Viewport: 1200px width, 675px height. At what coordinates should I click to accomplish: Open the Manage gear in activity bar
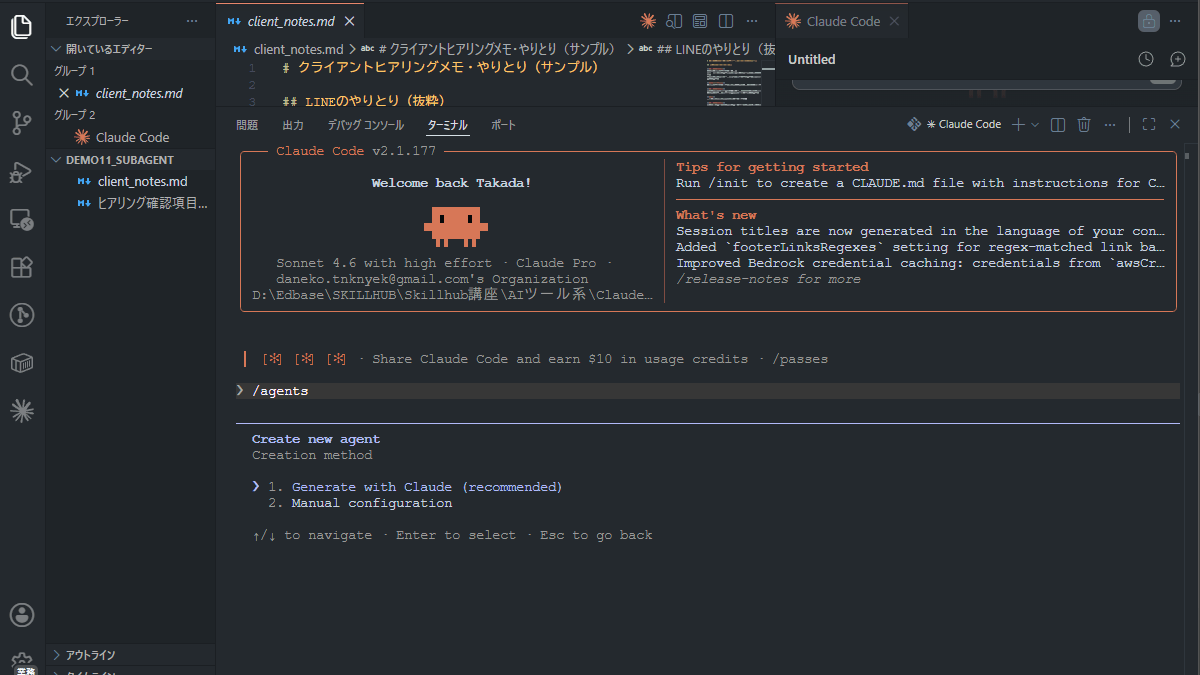click(21, 661)
